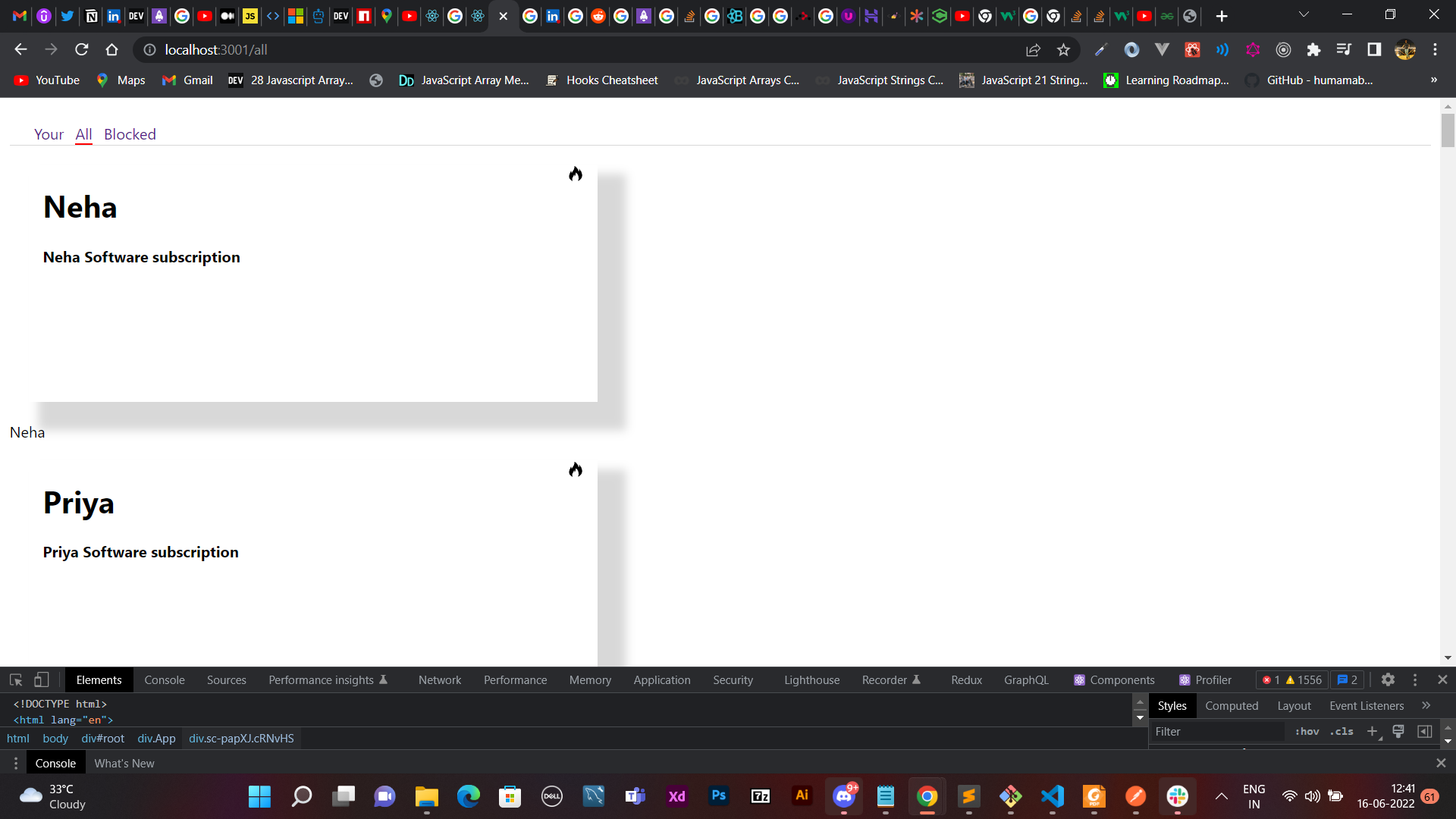The image size is (1456, 819).
Task: Toggle :hov element state panel
Action: [x=1307, y=732]
